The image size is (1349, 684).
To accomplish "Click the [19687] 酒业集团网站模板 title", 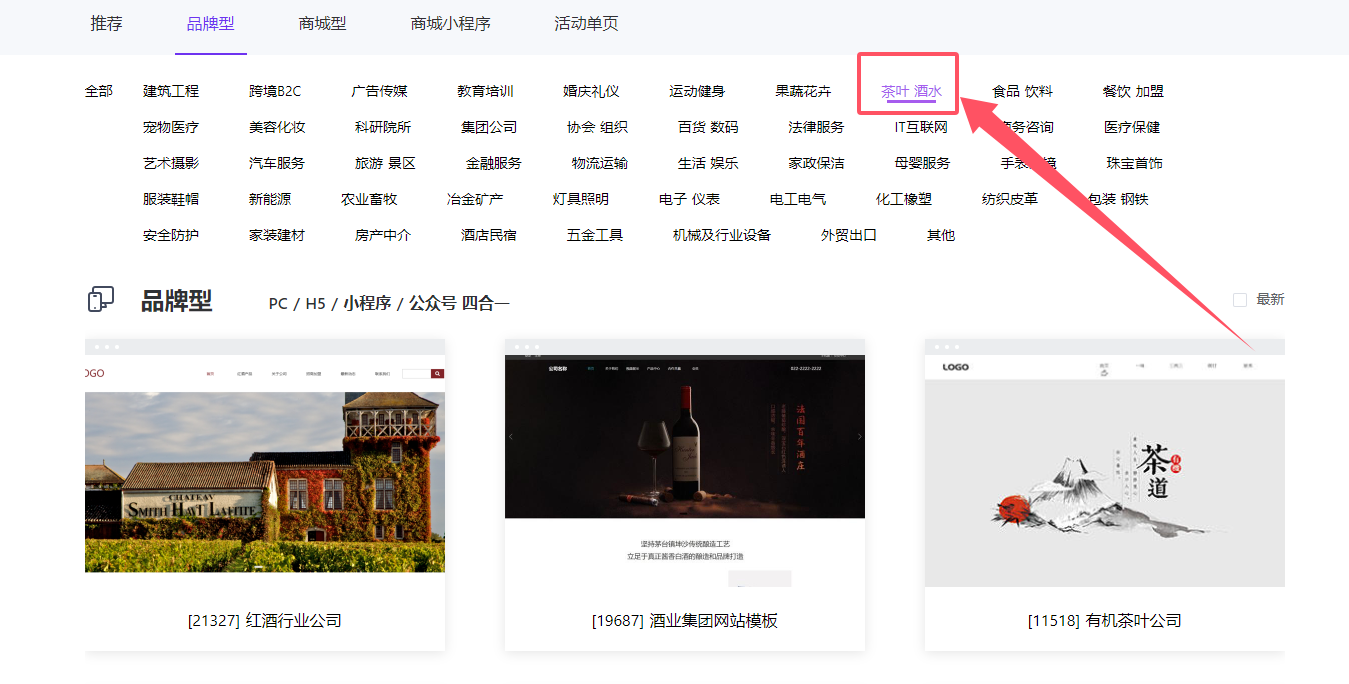I will pyautogui.click(x=685, y=621).
